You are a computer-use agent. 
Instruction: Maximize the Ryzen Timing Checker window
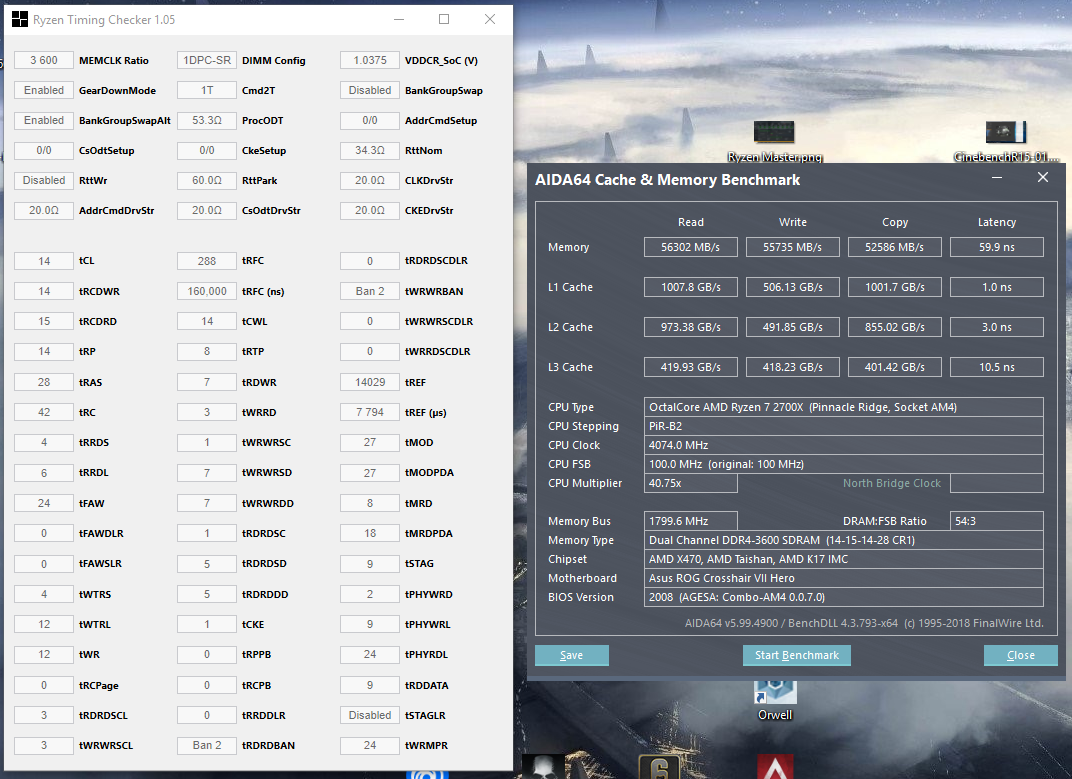[x=444, y=19]
